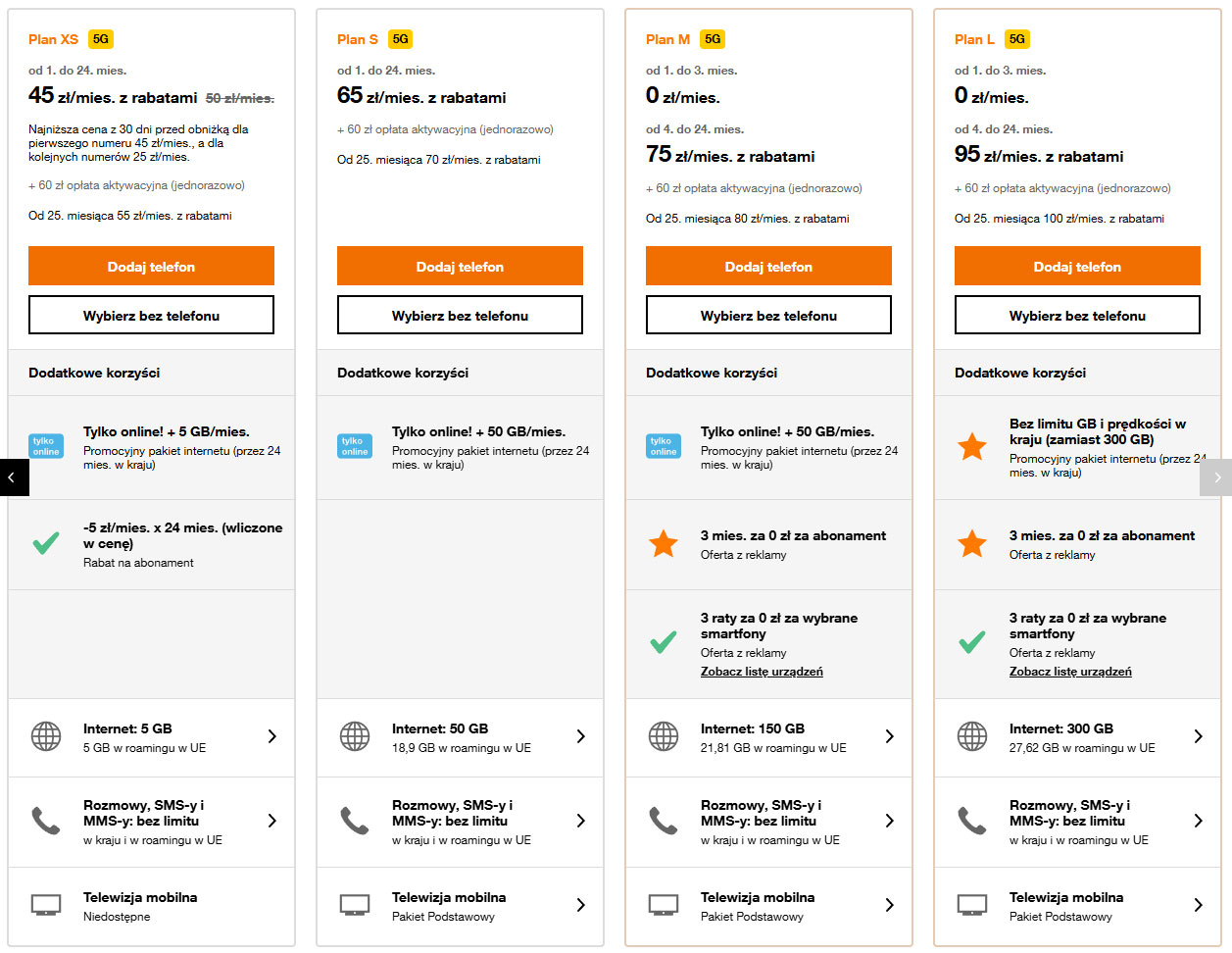This screenshot has height=953, width=1232.
Task: Show next plans with right carousel arrow
Action: (1216, 477)
